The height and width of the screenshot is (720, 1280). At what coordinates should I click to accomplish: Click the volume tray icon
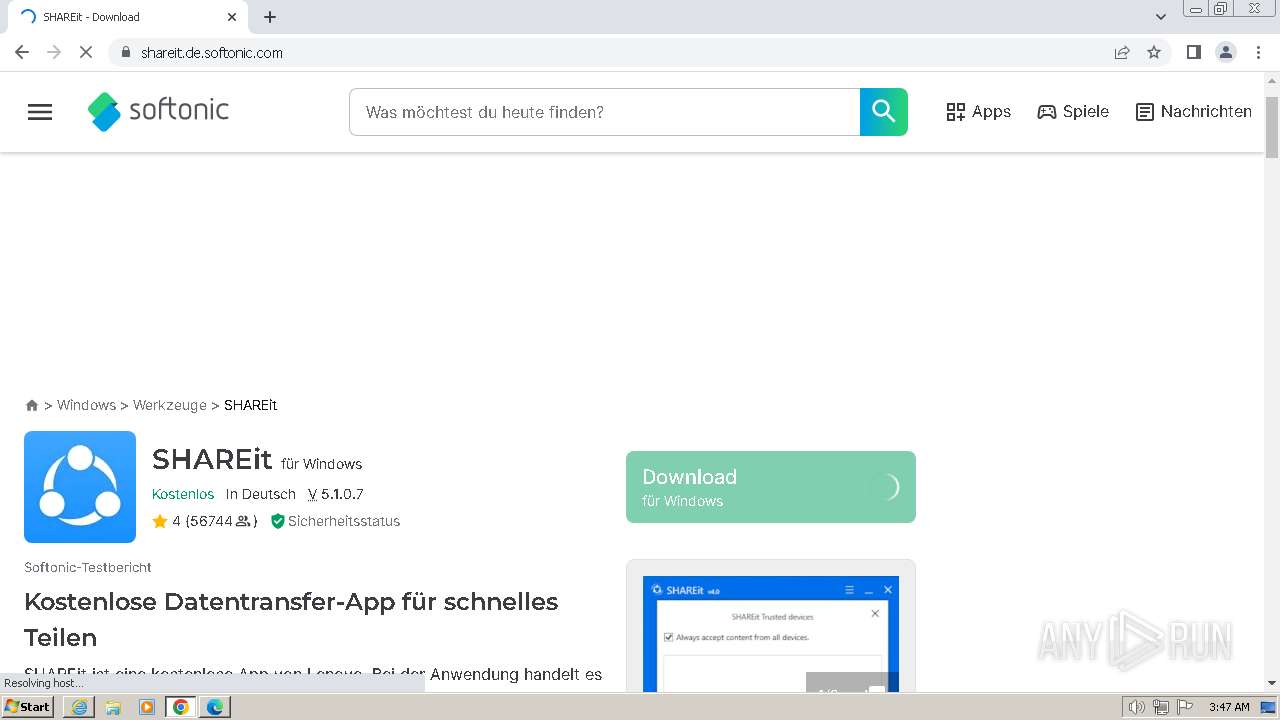click(1136, 707)
